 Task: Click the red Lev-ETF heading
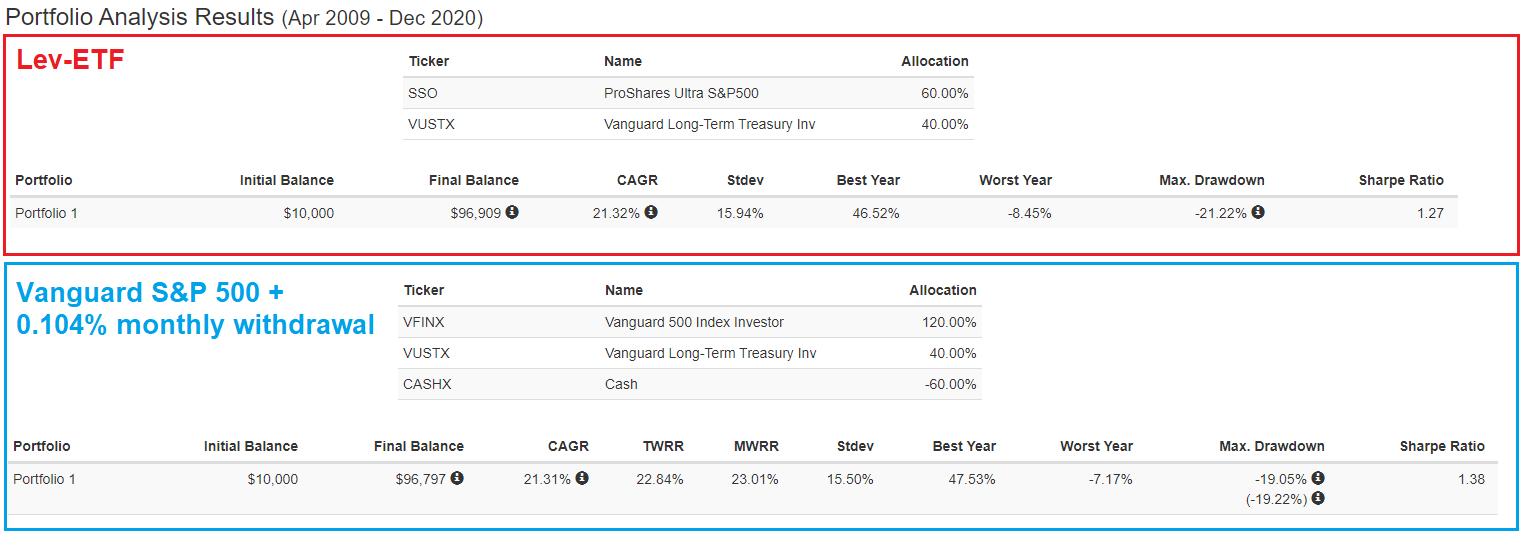[70, 61]
